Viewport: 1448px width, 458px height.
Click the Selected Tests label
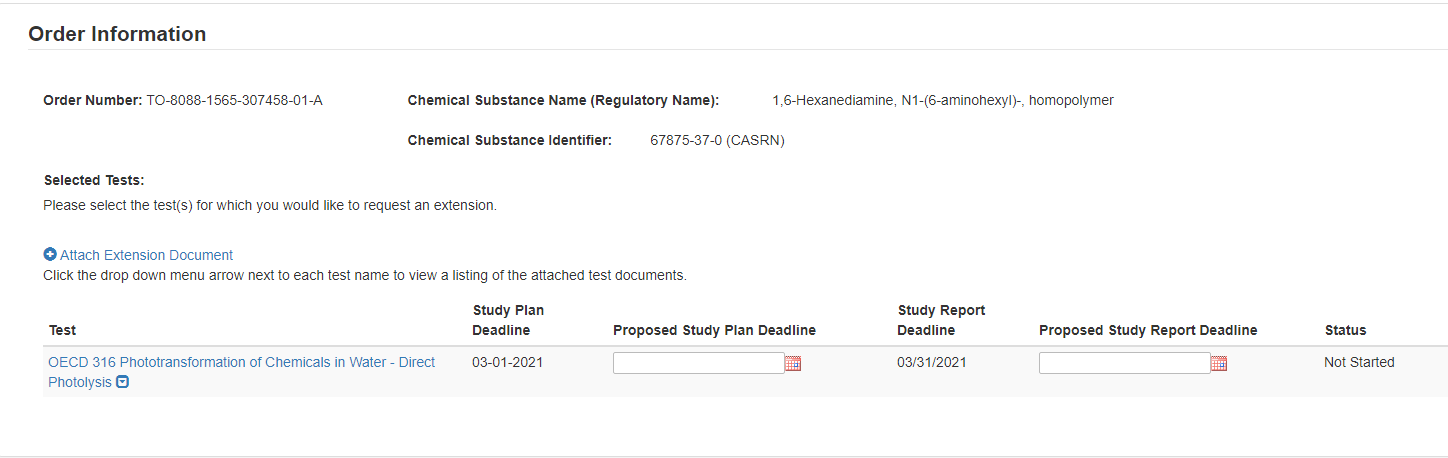pyautogui.click(x=94, y=180)
